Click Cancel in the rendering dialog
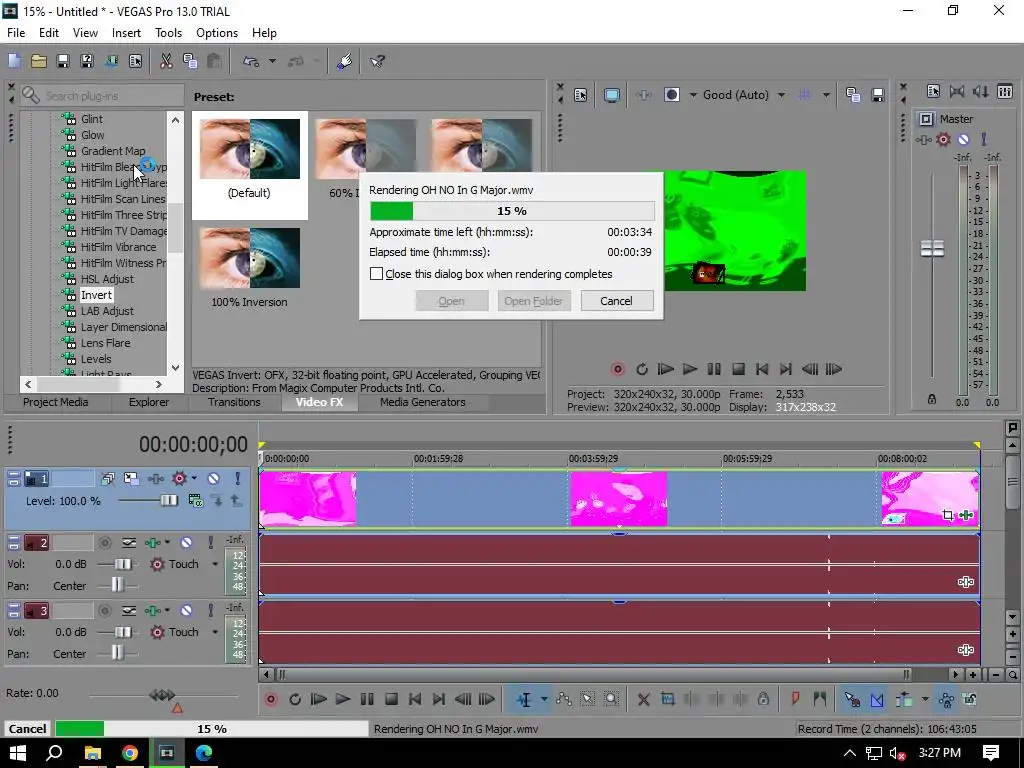1024x768 pixels. [616, 301]
